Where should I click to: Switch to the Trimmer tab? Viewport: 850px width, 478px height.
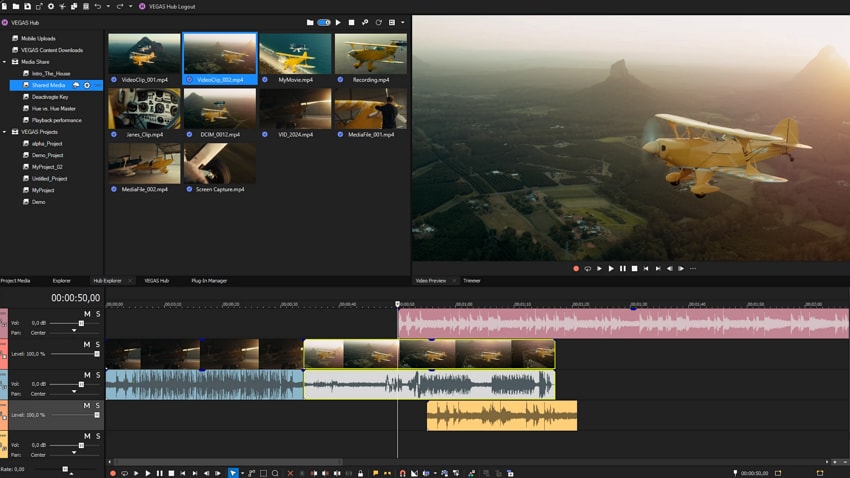(x=472, y=281)
